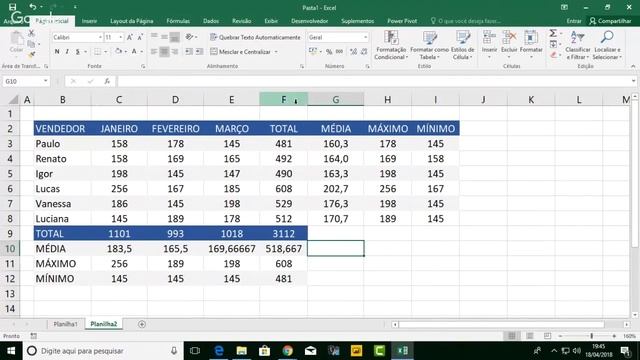
Task: Decrease decimal places icon
Action: pos(364,51)
